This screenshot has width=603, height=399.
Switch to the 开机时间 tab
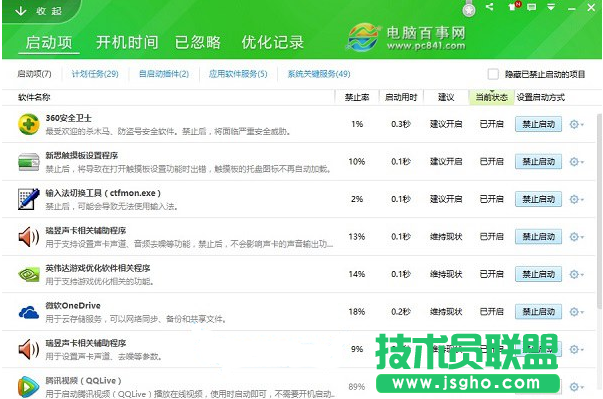point(127,42)
